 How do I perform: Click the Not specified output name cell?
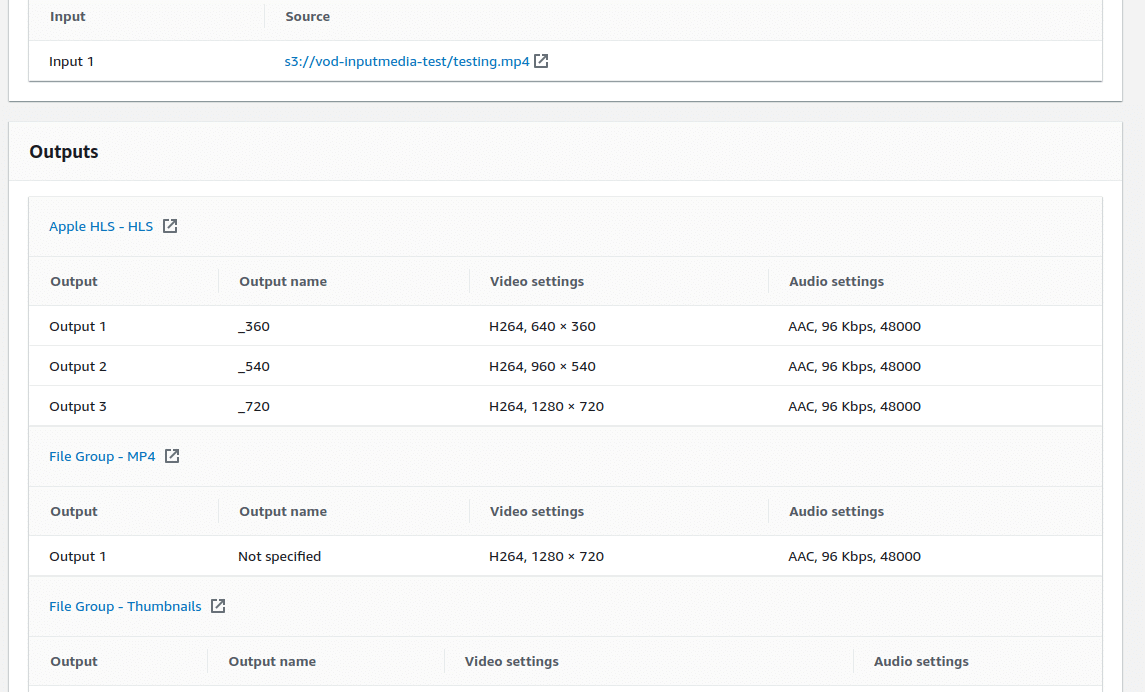(279, 556)
